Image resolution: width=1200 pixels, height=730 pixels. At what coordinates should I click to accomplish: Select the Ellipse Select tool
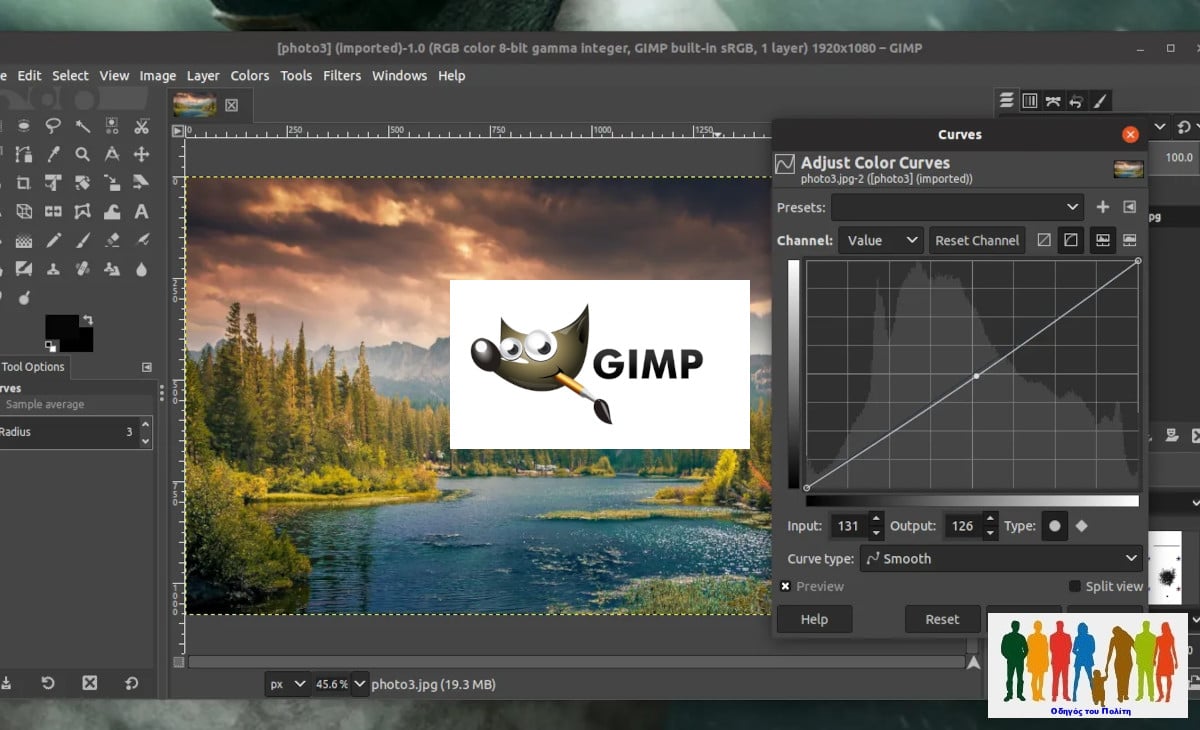(24, 126)
